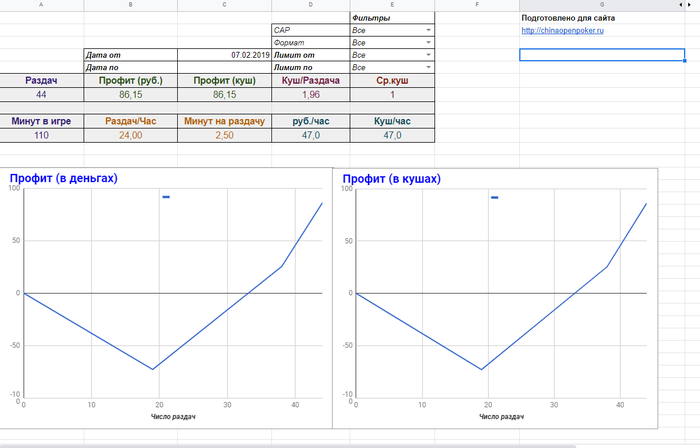Click the Фильтры heading cell

[x=392, y=18]
